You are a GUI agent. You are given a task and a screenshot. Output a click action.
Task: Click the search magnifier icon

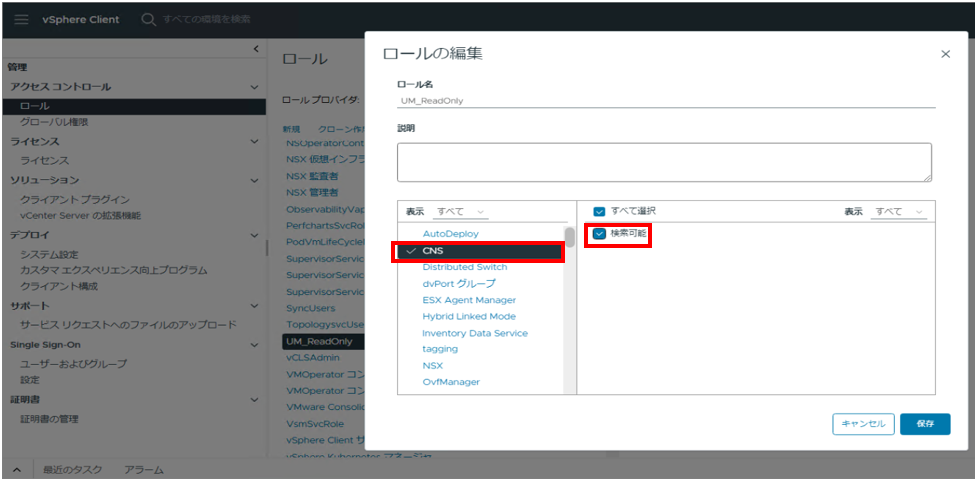pyautogui.click(x=148, y=19)
